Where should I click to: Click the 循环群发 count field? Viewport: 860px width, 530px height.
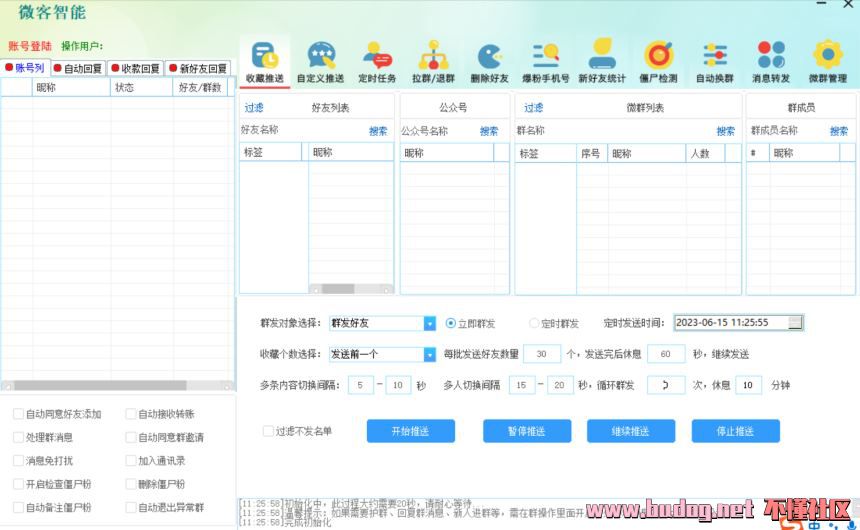tap(666, 385)
